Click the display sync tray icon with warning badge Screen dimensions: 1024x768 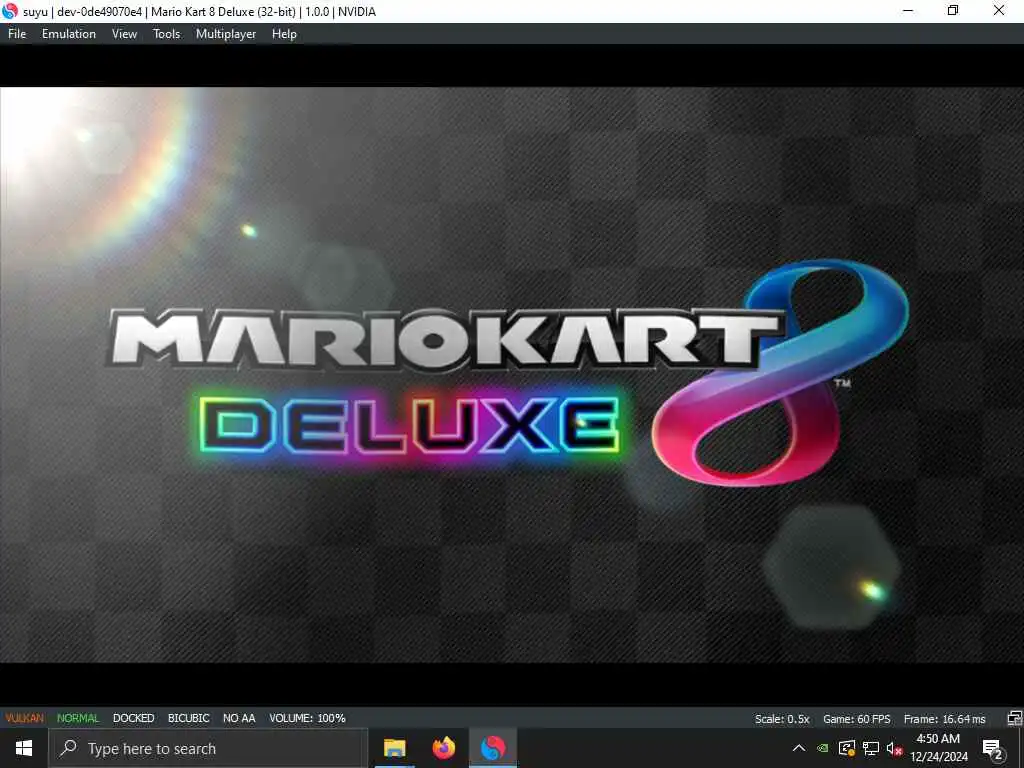point(846,748)
